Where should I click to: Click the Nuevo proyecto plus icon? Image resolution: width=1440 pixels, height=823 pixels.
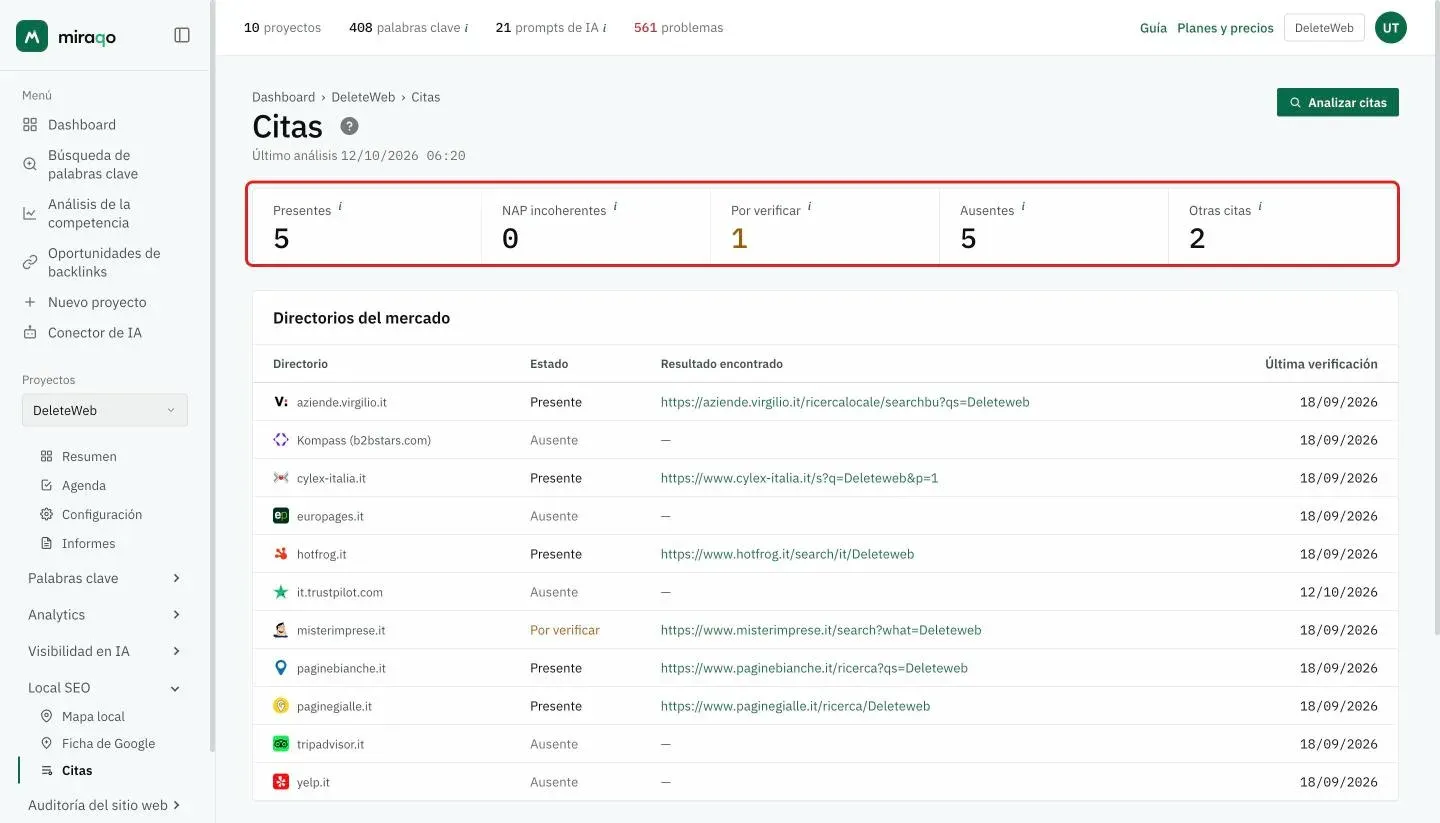tap(30, 302)
